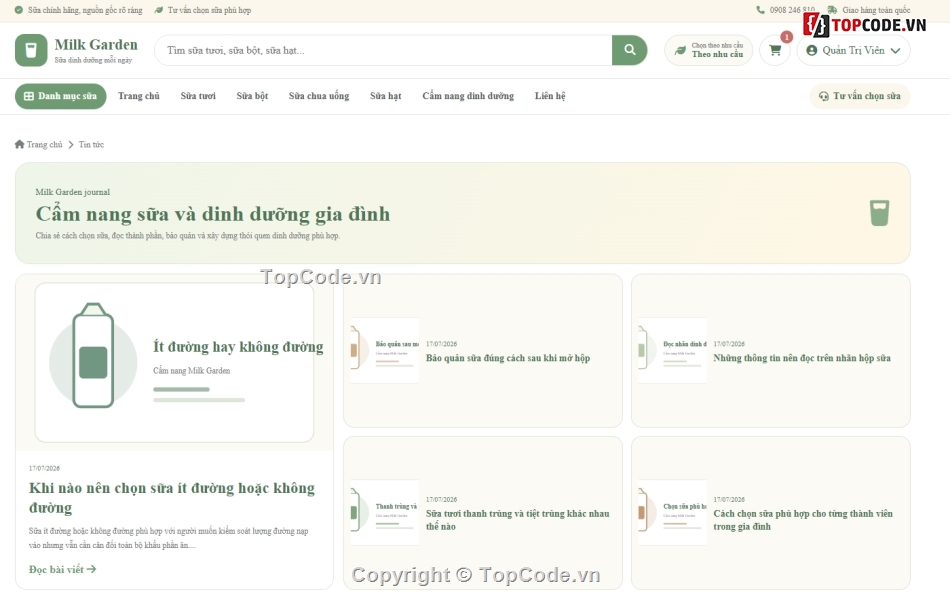Open Cẩm nang dinh dưỡng menu item
Viewport: 950px width, 605px height.
tap(468, 96)
